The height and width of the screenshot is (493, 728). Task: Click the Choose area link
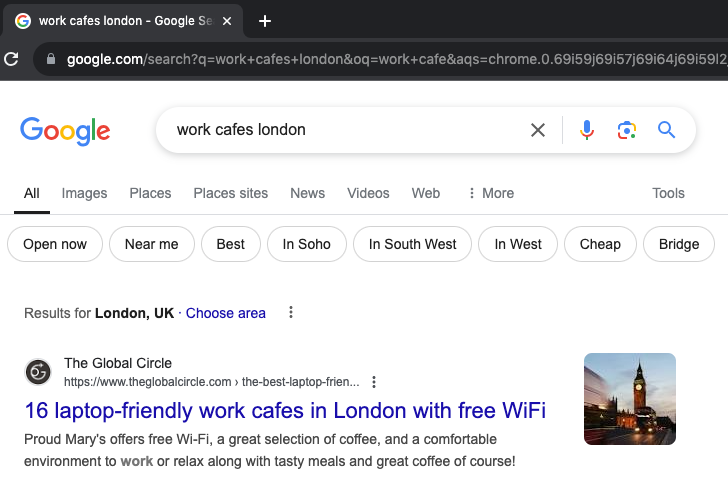pos(226,313)
